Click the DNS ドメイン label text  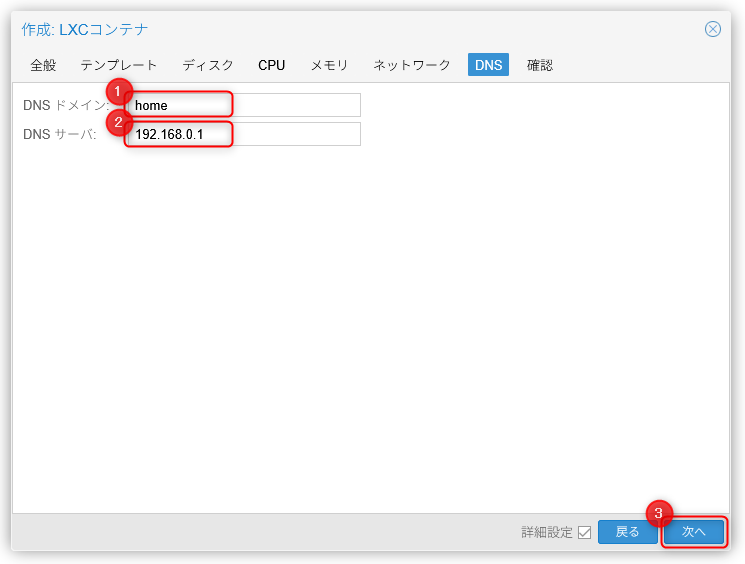[66, 105]
